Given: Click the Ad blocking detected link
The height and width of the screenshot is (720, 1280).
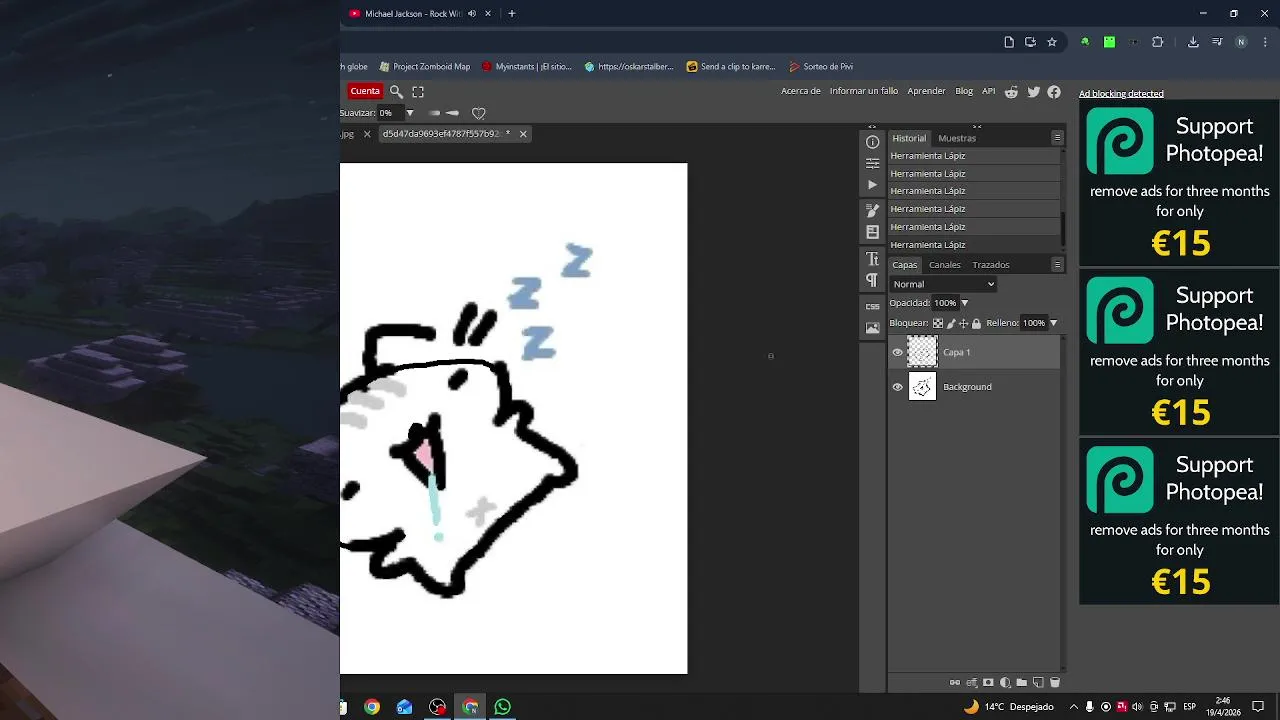Looking at the screenshot, I should pyautogui.click(x=1121, y=94).
